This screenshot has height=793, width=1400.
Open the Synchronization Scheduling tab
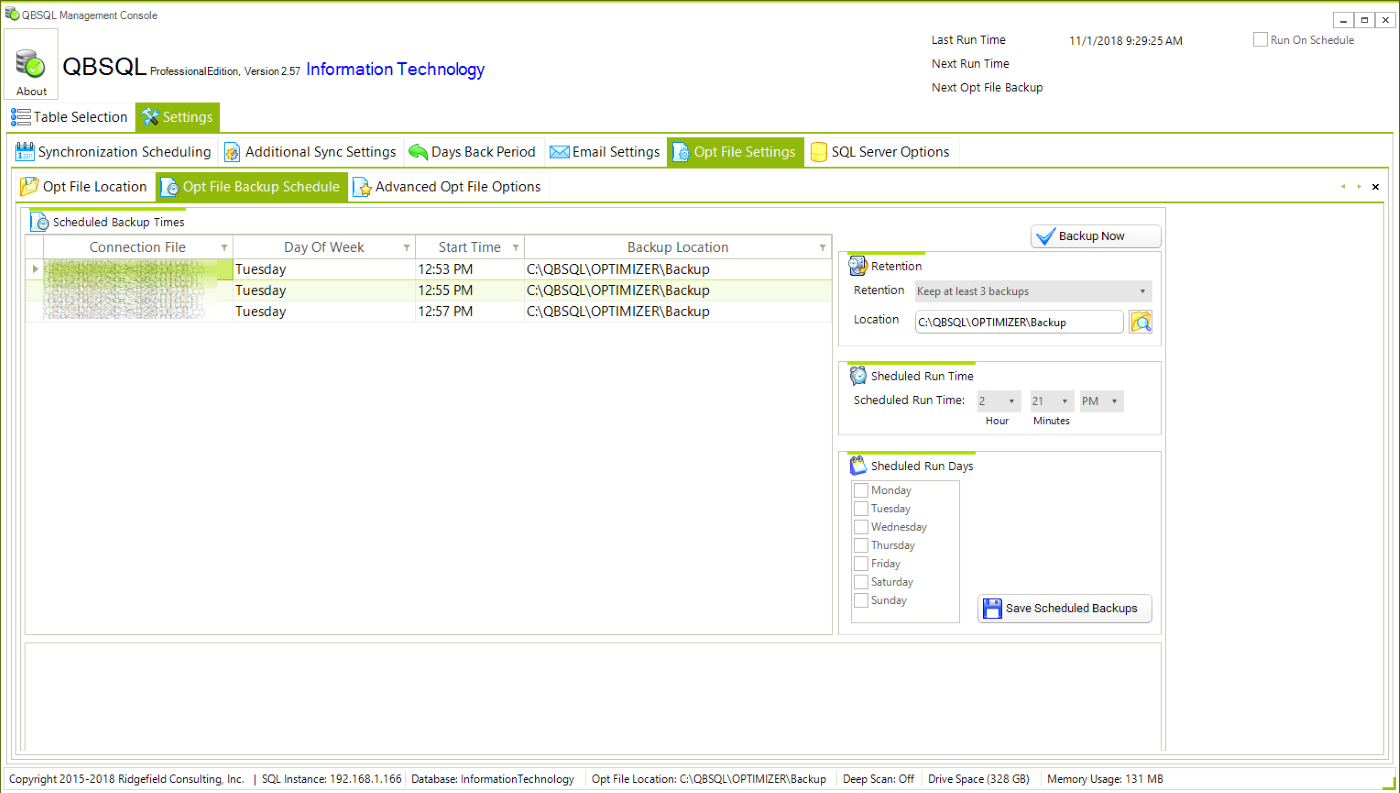click(114, 152)
